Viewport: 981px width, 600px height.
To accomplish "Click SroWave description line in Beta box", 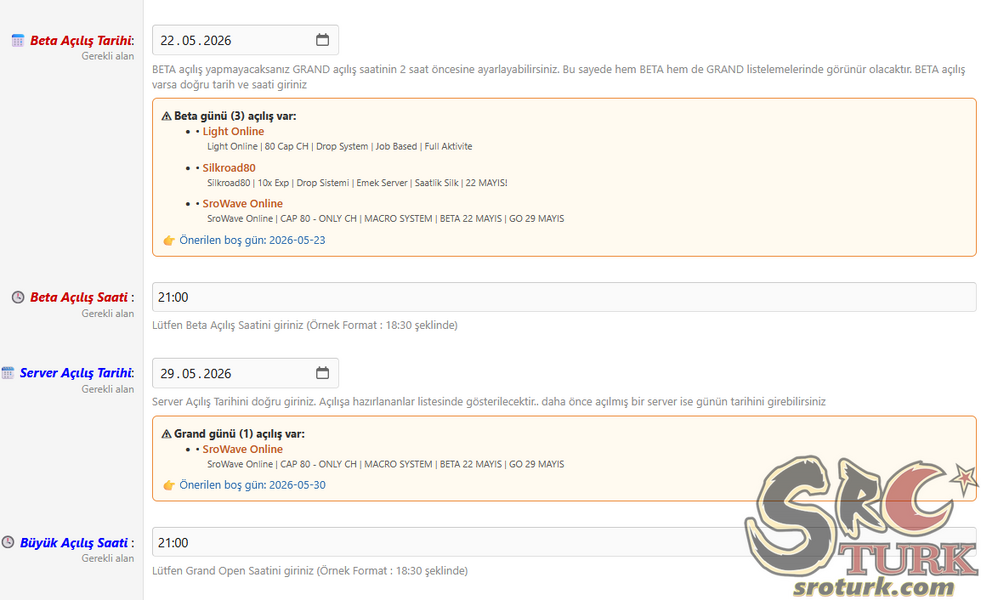I will coord(385,218).
